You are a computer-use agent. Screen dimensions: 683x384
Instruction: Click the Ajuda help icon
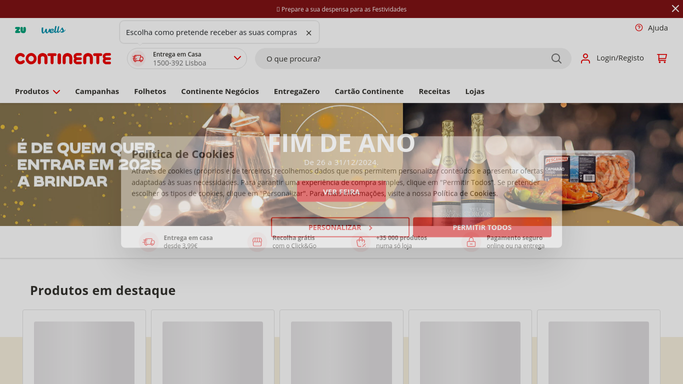(x=639, y=28)
